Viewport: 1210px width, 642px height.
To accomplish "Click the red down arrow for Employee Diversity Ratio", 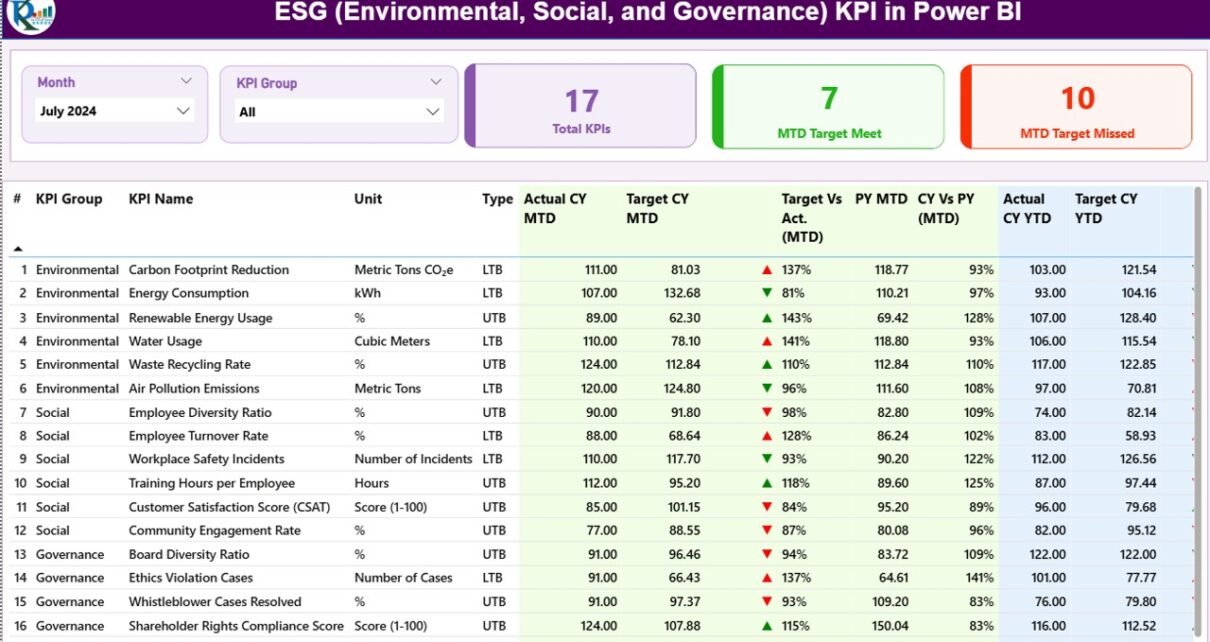I will point(767,412).
